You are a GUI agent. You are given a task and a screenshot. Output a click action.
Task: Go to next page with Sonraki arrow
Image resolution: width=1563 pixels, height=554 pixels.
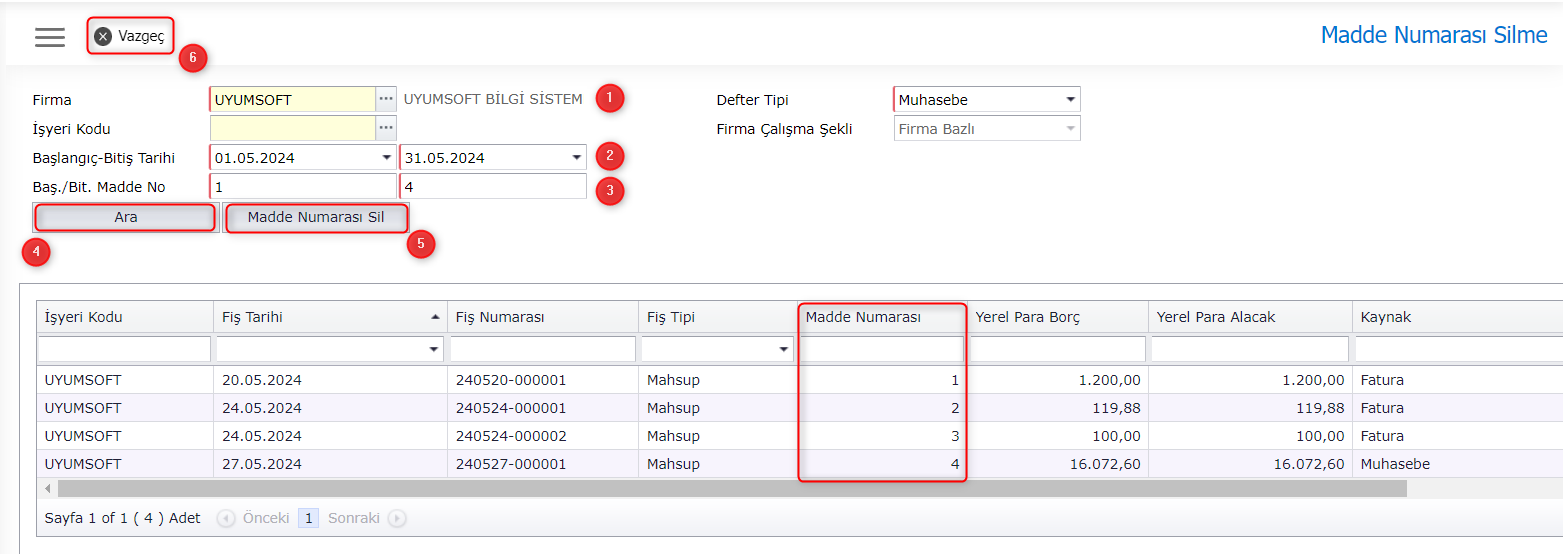click(397, 518)
